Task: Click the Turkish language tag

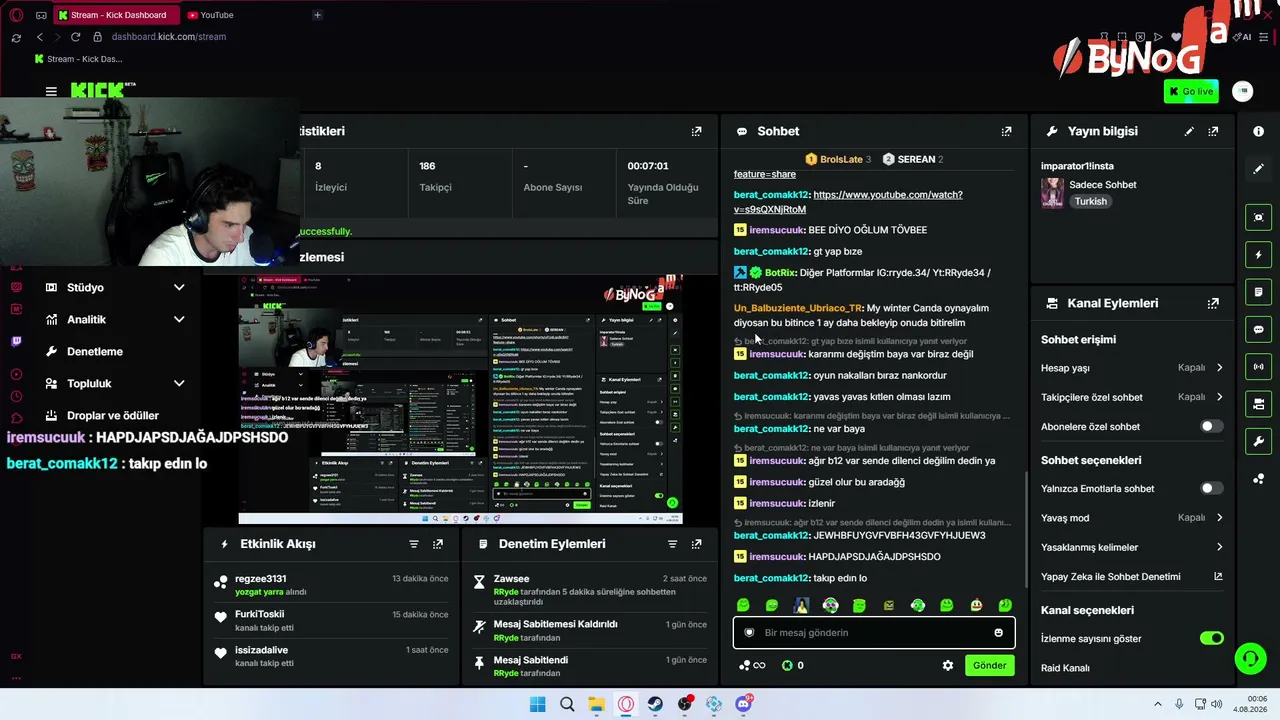Action: [x=1090, y=202]
